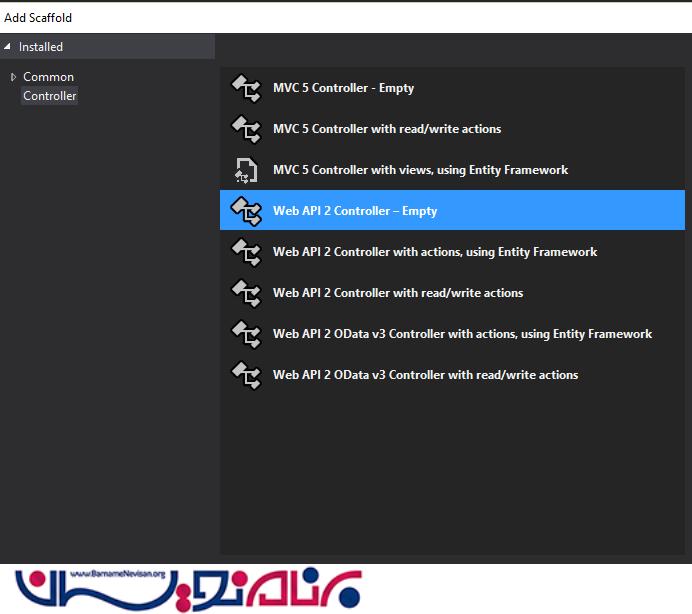Screen dimensions: 692x614
Task: Click the MVC 5 Controller with views icon
Action: point(245,170)
